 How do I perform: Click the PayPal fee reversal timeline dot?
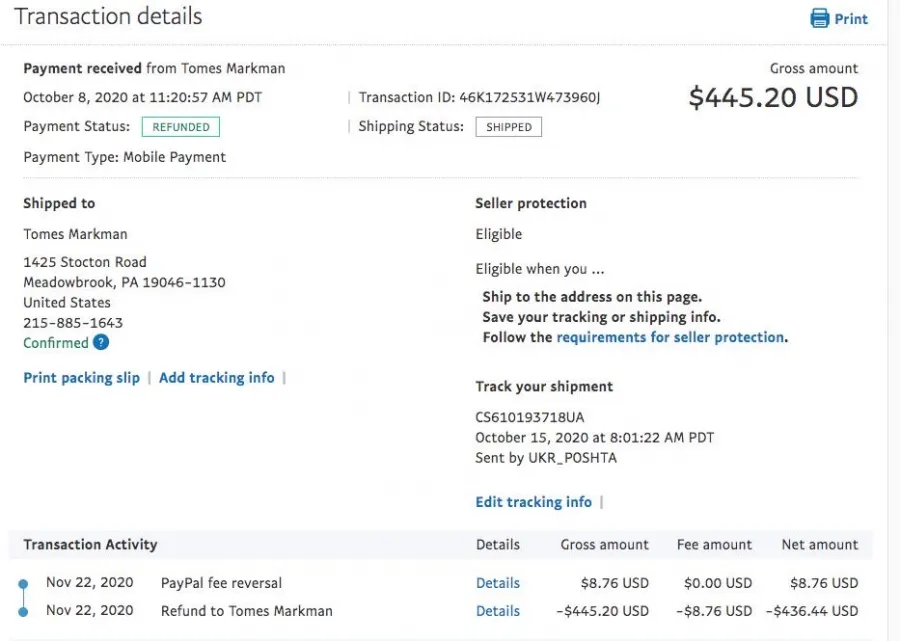(x=23, y=584)
